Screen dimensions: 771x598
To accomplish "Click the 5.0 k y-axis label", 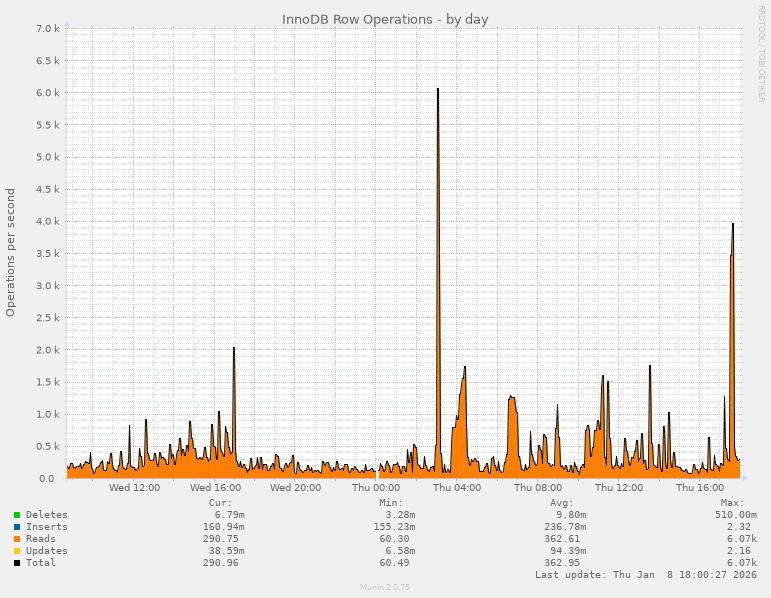I will click(48, 157).
